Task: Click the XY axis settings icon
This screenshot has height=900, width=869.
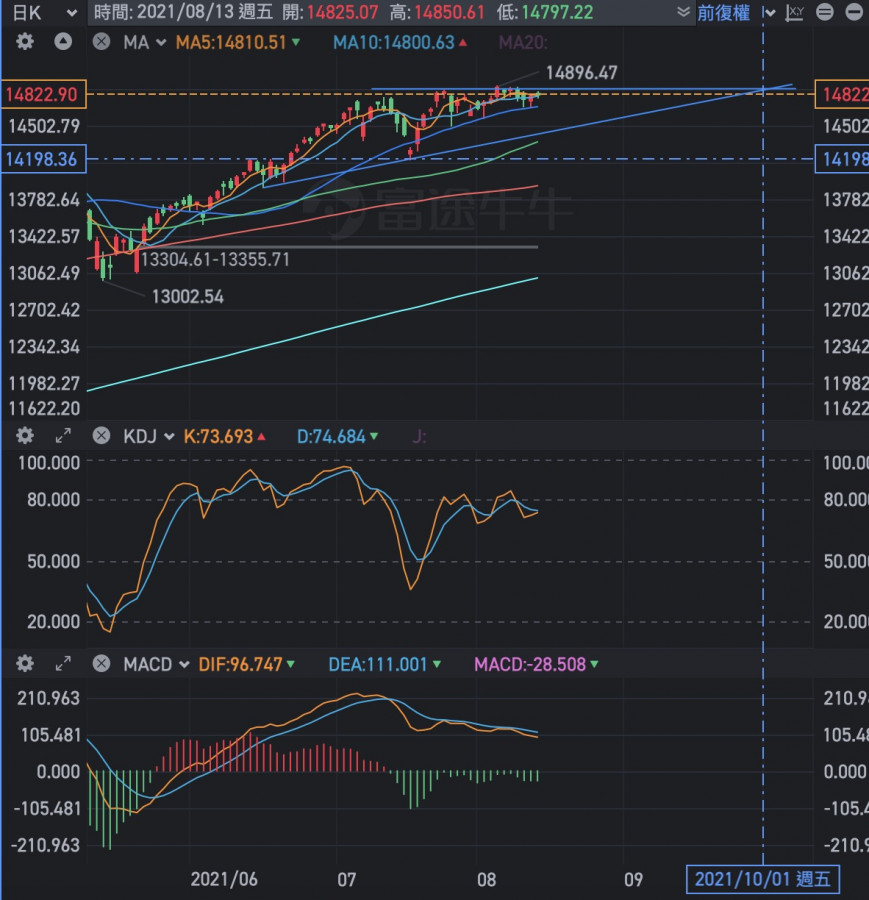Action: (x=795, y=13)
